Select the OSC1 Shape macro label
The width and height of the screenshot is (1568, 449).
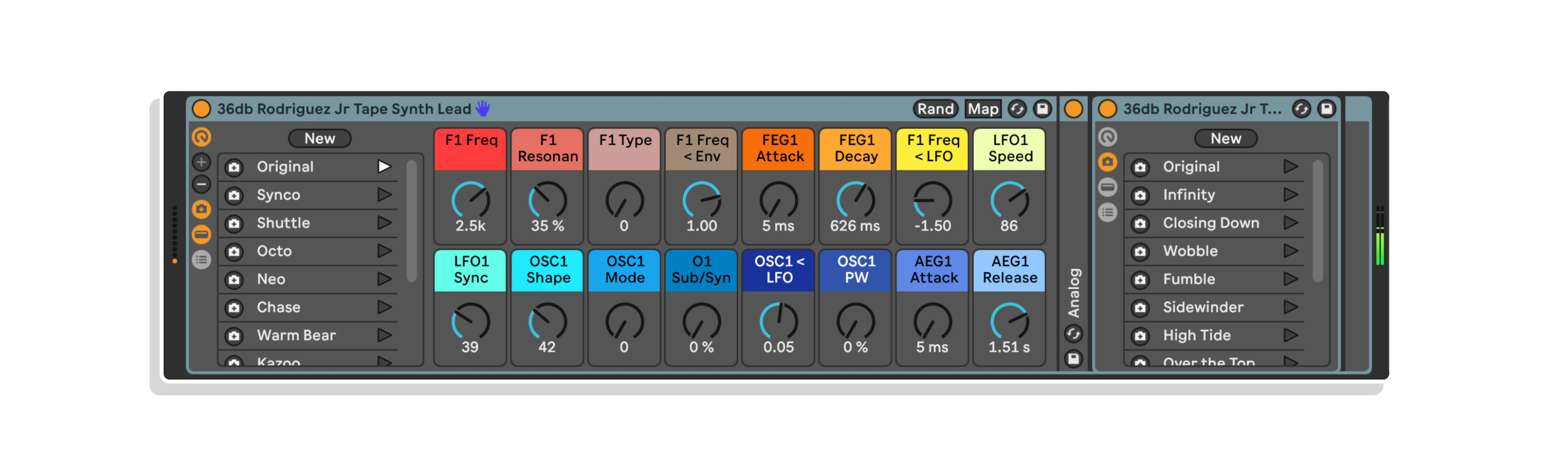[x=548, y=270]
